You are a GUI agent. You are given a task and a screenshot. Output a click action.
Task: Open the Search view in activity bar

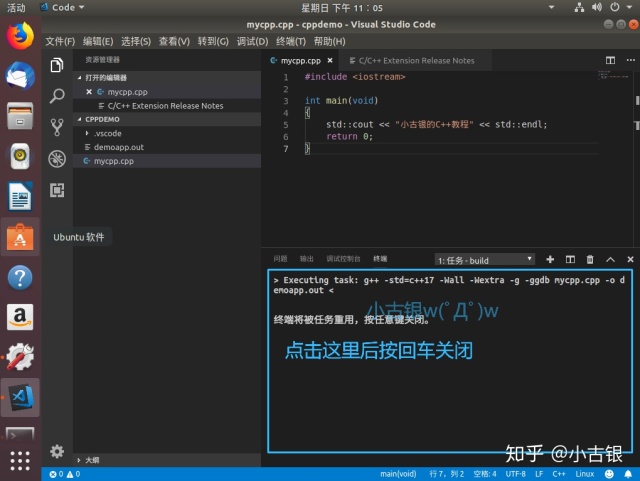[x=57, y=96]
